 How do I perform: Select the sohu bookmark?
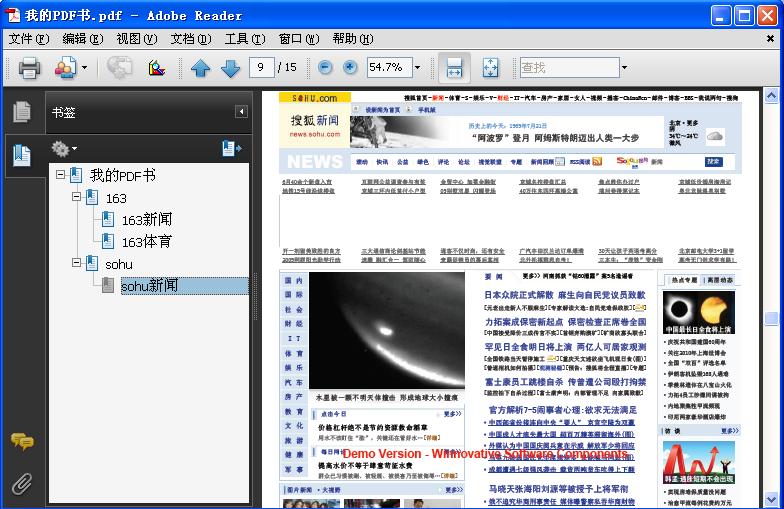tap(118, 264)
